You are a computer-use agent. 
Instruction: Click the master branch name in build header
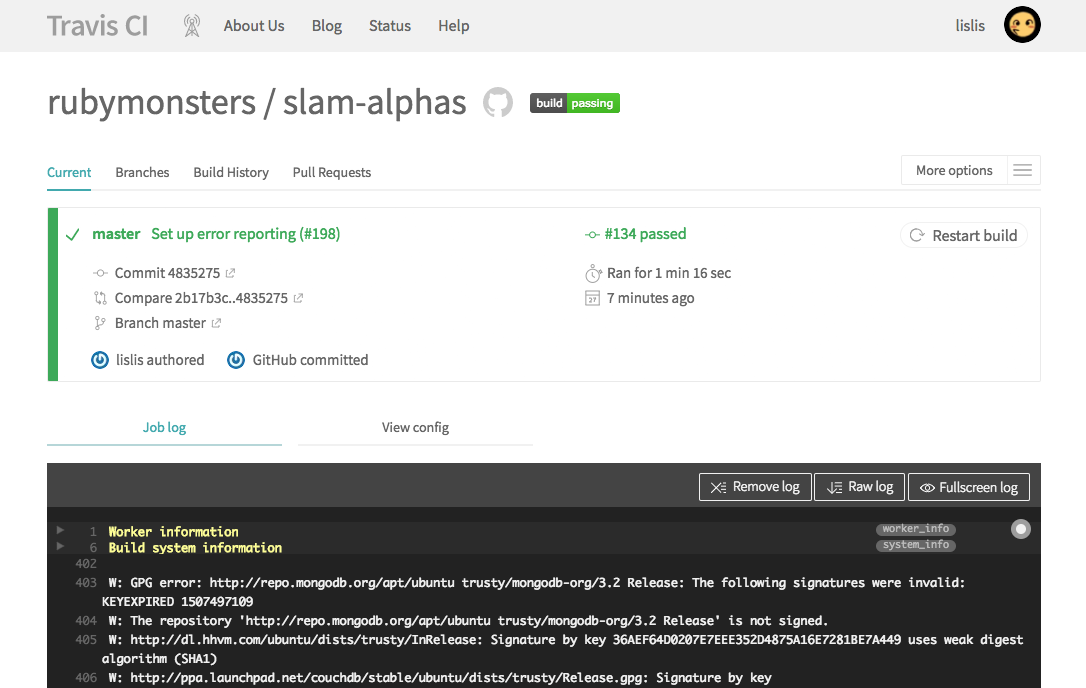click(x=116, y=234)
